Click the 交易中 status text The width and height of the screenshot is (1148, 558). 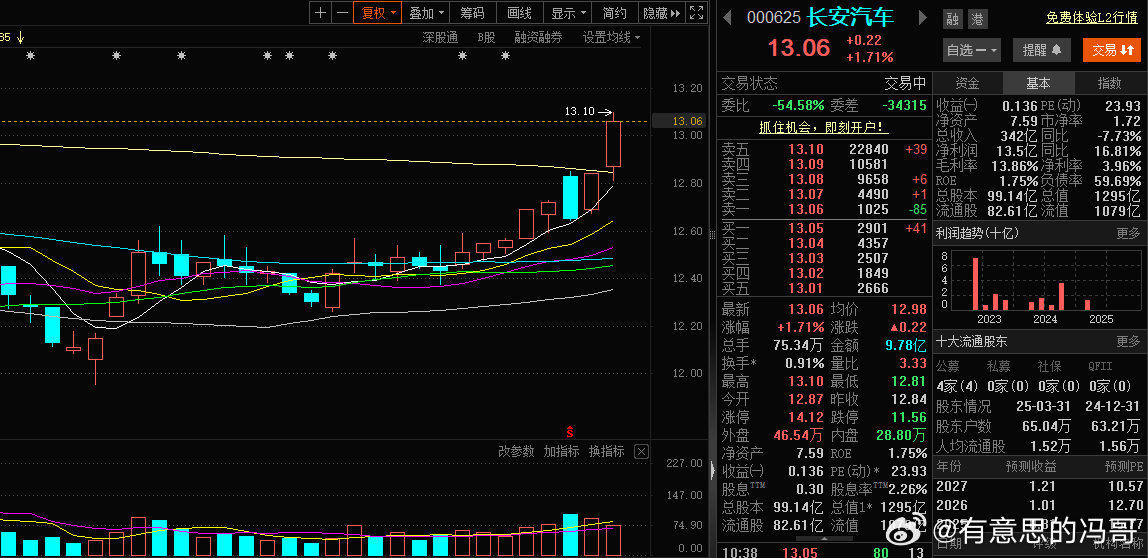[906, 83]
